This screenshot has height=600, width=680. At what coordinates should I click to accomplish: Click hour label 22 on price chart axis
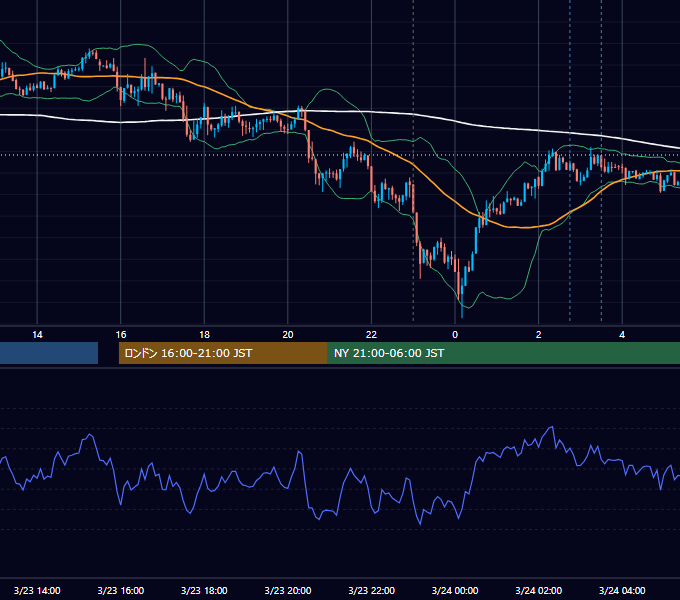pos(371,335)
